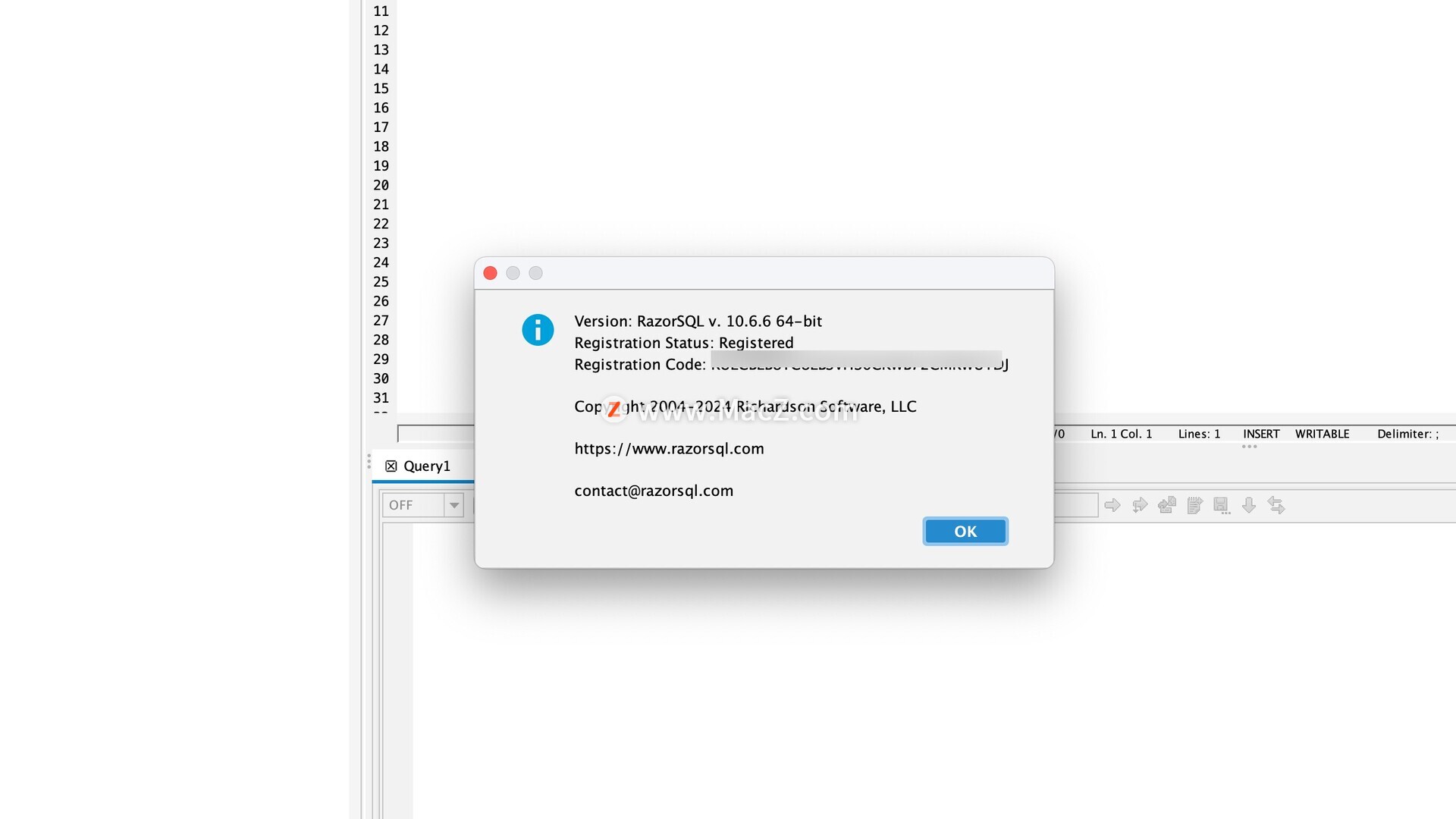Click the down arrow icon in results toolbar

(1249, 505)
